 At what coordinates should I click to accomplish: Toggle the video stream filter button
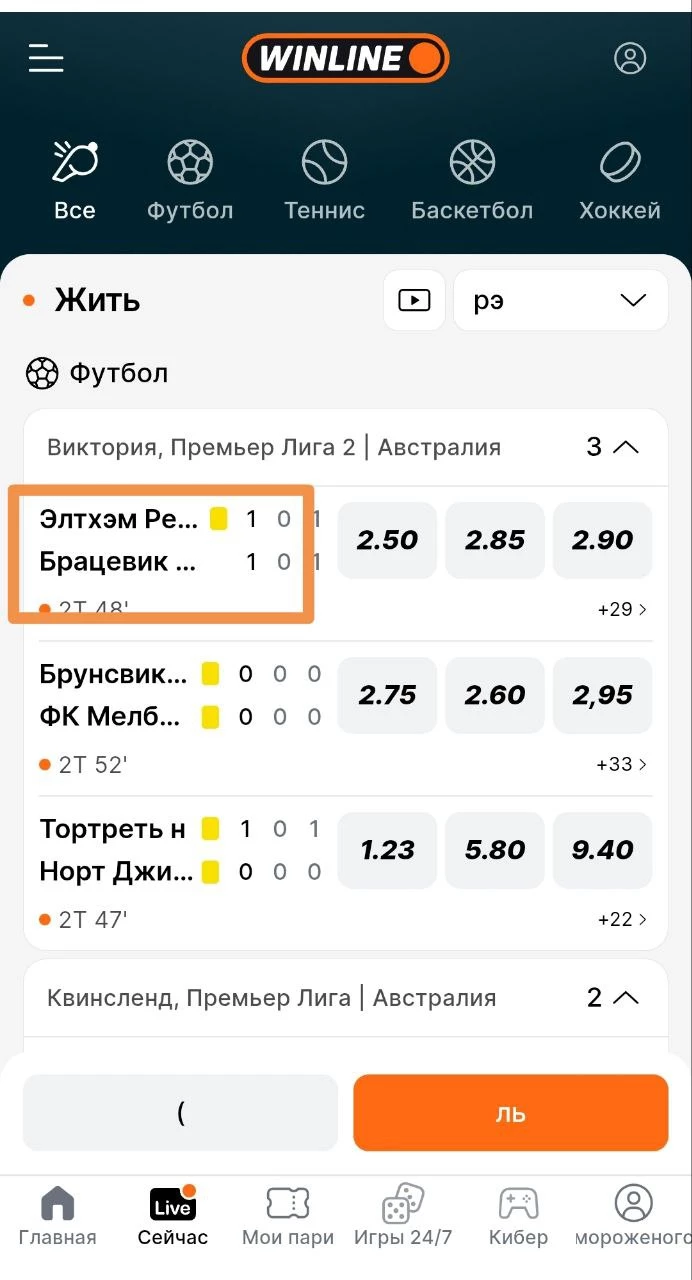414,300
